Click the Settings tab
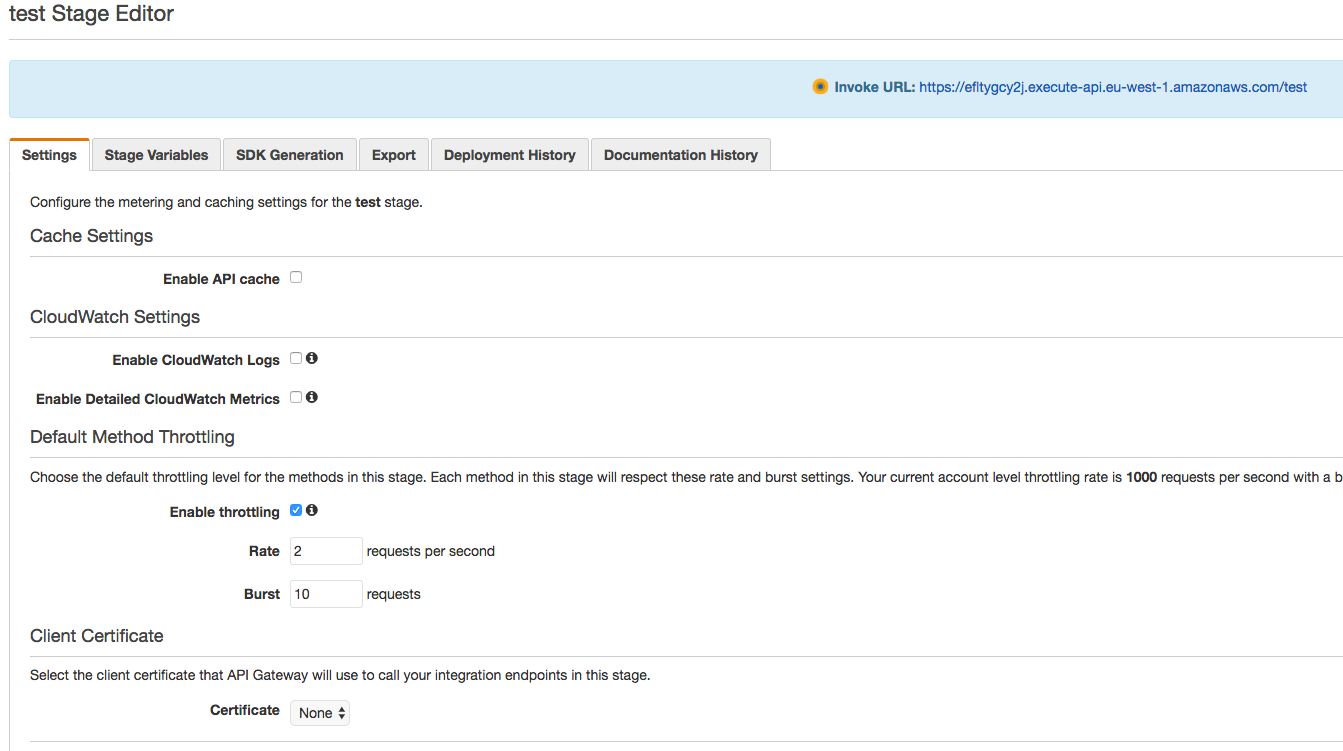The image size is (1343, 751). click(49, 154)
